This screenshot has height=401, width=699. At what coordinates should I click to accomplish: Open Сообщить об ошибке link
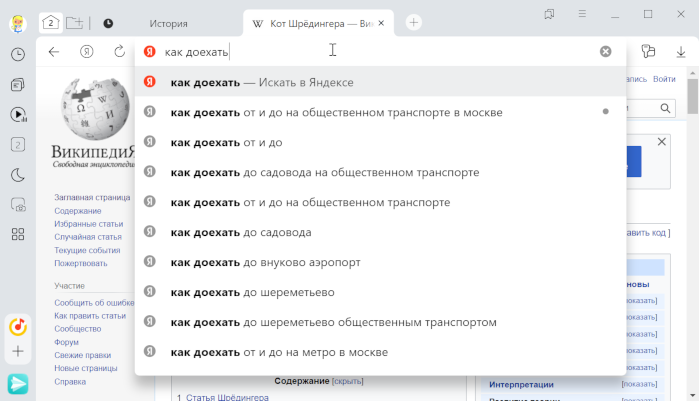click(x=94, y=303)
